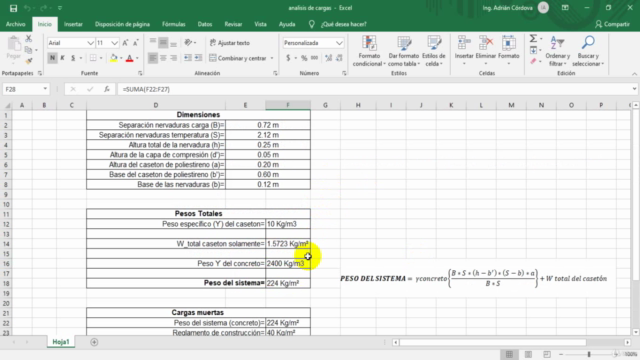Screen dimensions: 640x360
Task: Toggle Italic (K) formatting
Action: [x=62, y=58]
